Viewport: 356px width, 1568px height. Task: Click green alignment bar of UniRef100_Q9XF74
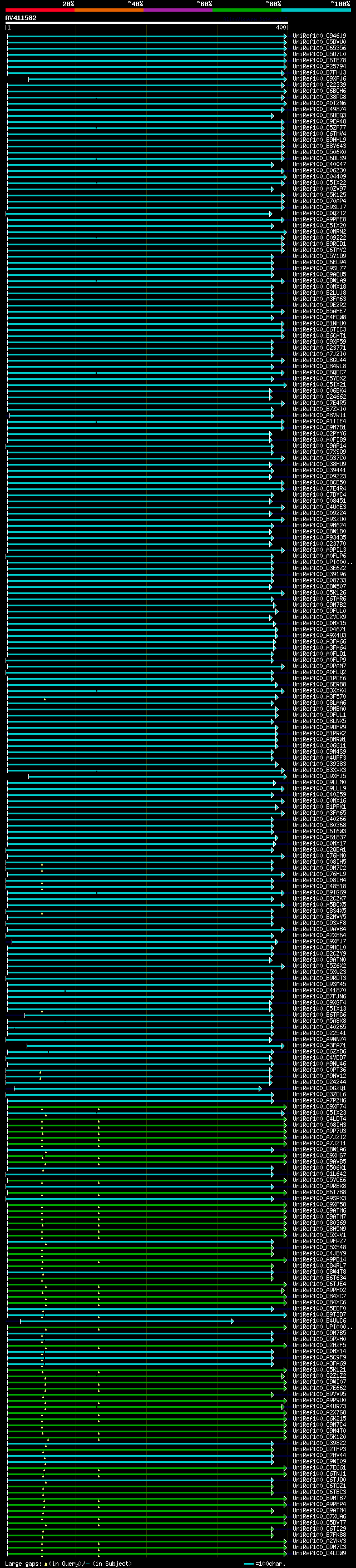(x=147, y=1107)
